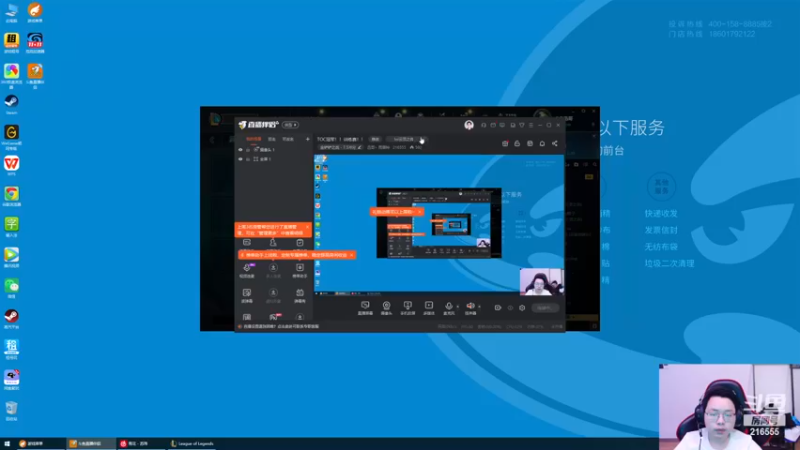This screenshot has width=800, height=450.
Task: Open the notification bell above the preview
Action: point(542,143)
